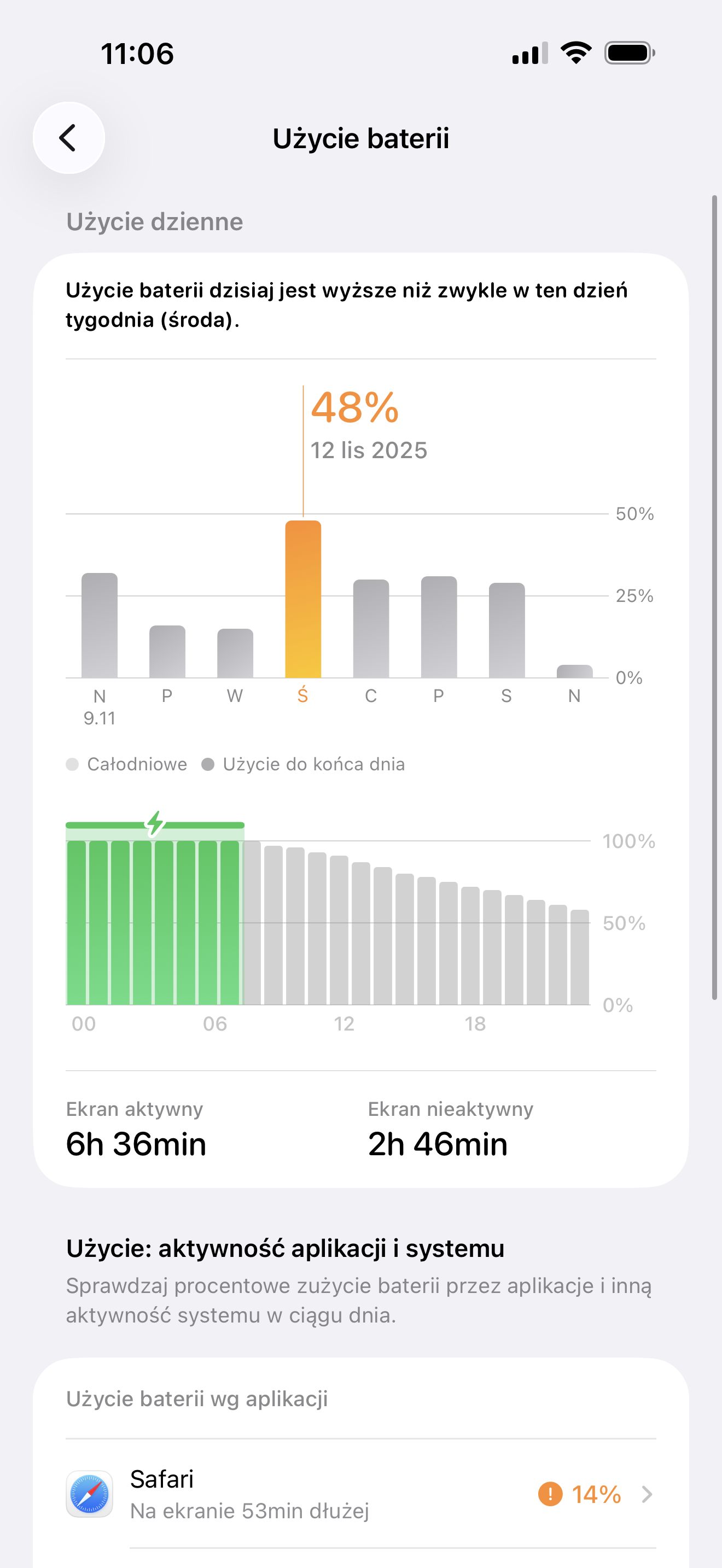Select the Saturday bar labeled S
Viewport: 722px width, 1568px height.
[x=506, y=630]
